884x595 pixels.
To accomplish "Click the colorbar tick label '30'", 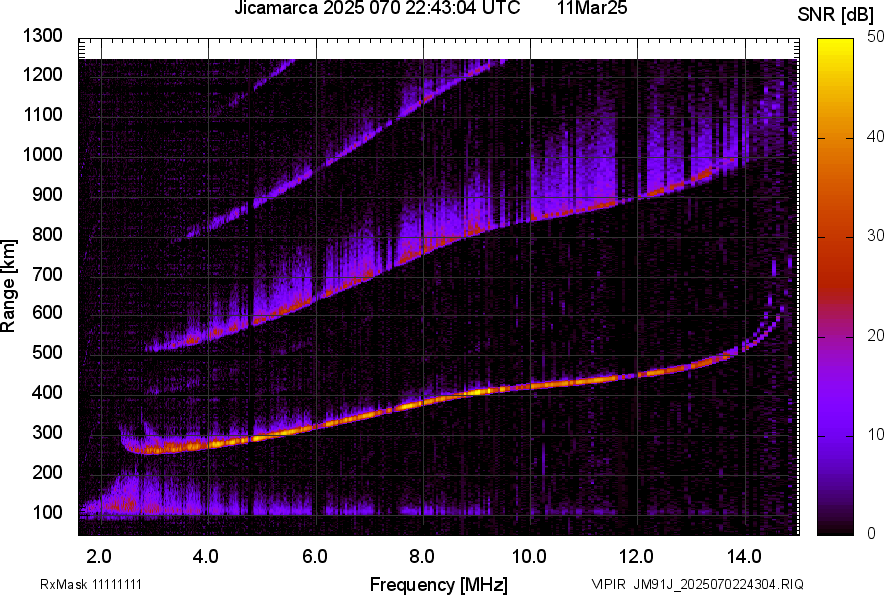I will [875, 235].
